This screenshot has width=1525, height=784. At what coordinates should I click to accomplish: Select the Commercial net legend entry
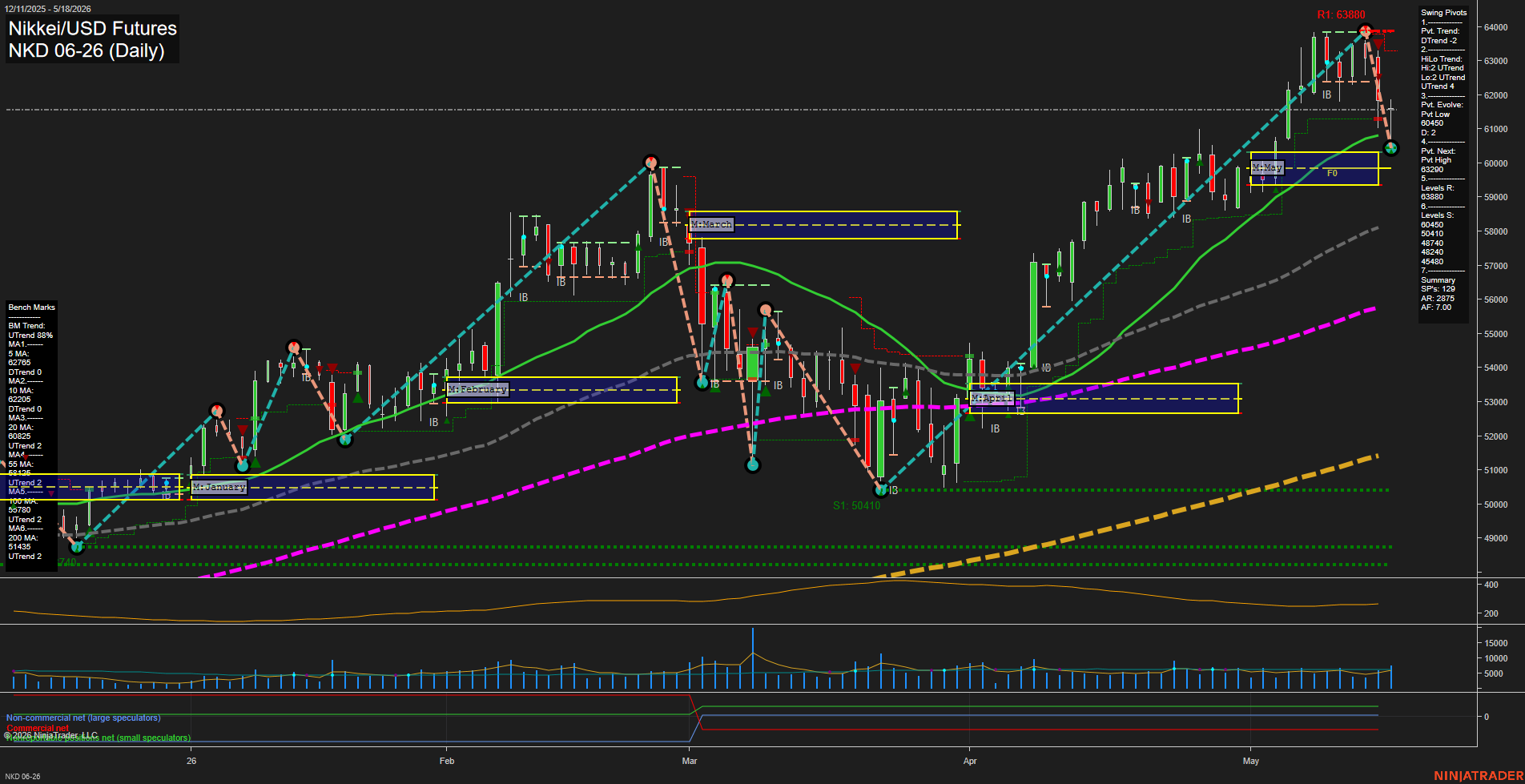37,728
